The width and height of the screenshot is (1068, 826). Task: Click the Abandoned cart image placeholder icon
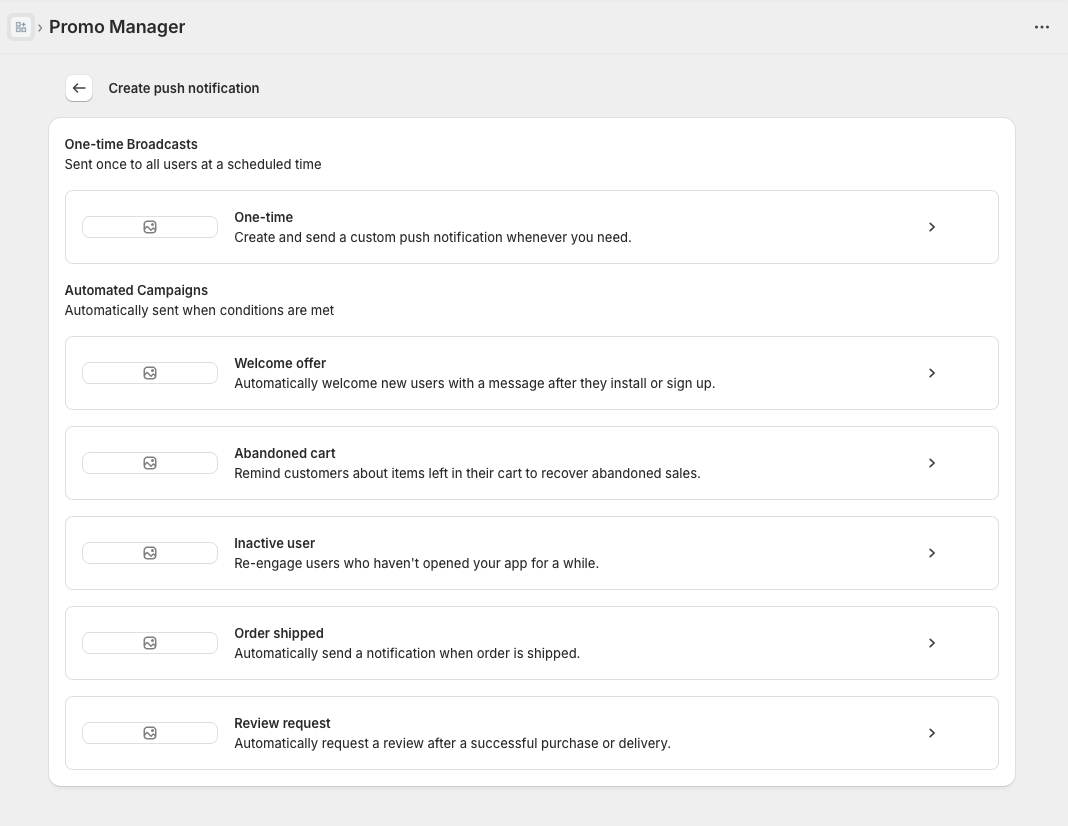click(x=150, y=463)
